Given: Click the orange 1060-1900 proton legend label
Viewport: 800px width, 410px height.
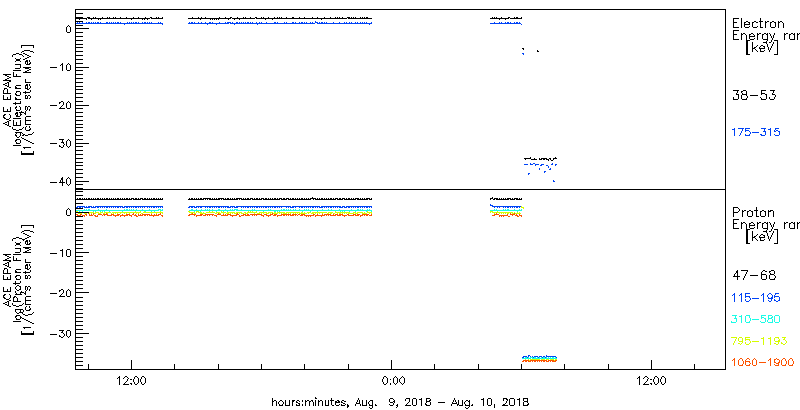Looking at the screenshot, I should pos(763,362).
